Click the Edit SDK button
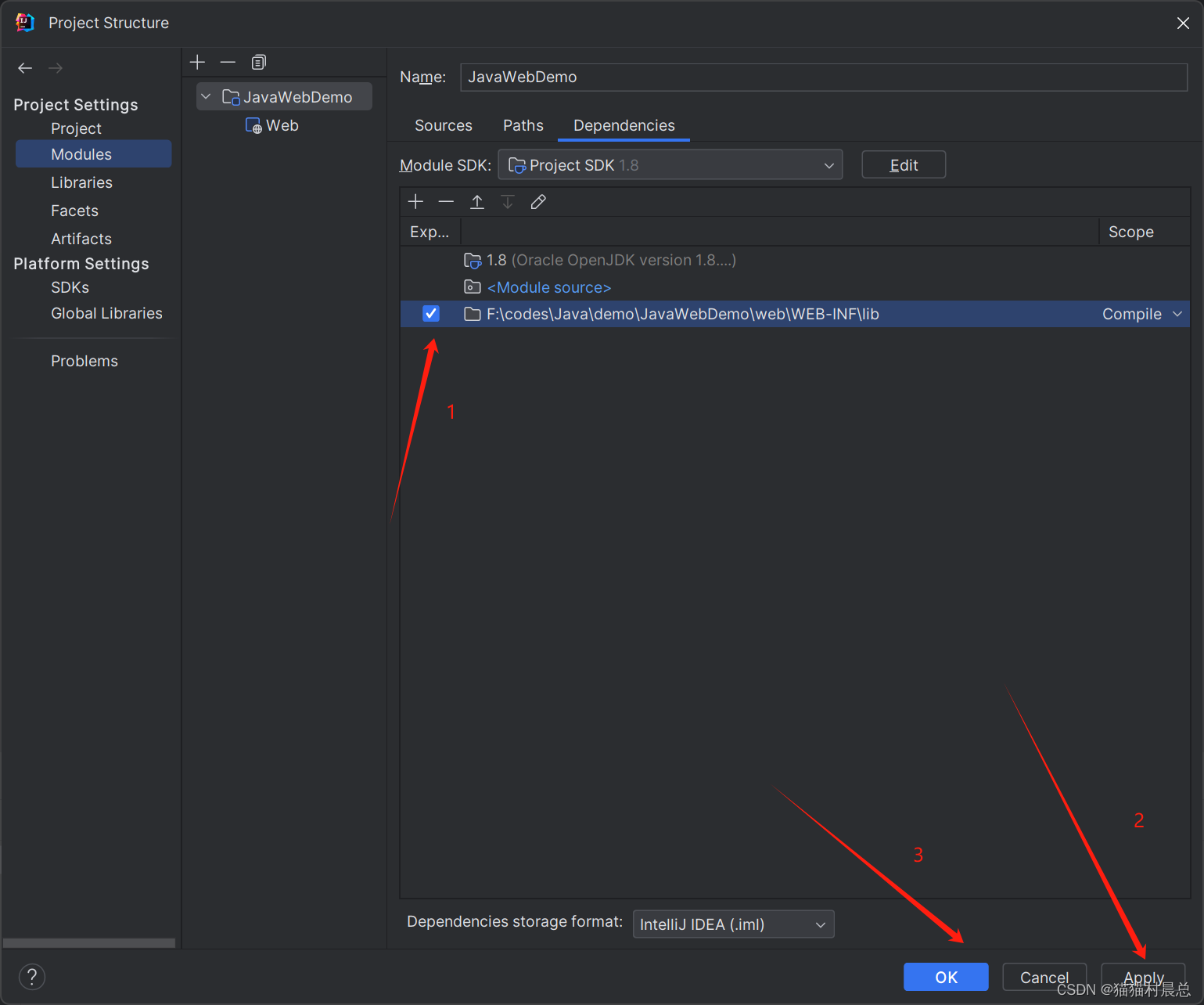This screenshot has height=1005, width=1204. [904, 165]
